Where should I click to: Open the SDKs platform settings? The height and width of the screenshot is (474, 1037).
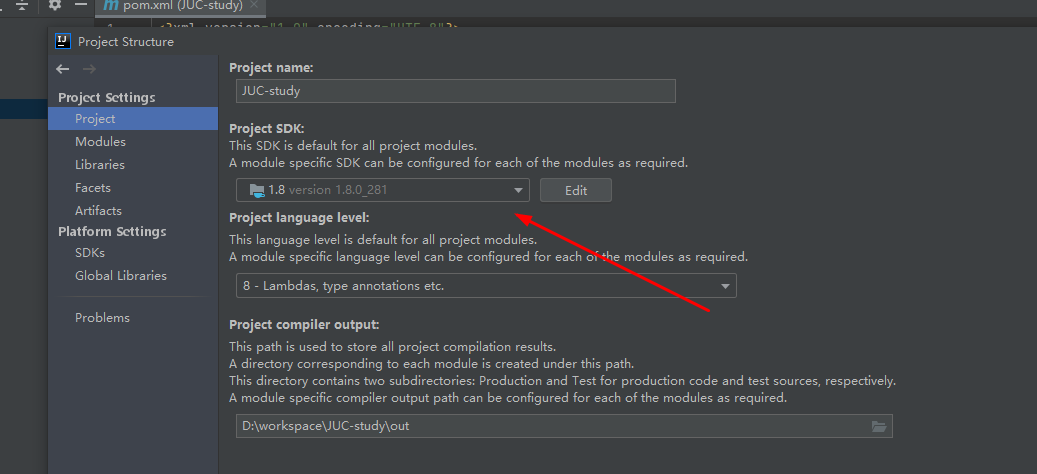[x=90, y=253]
